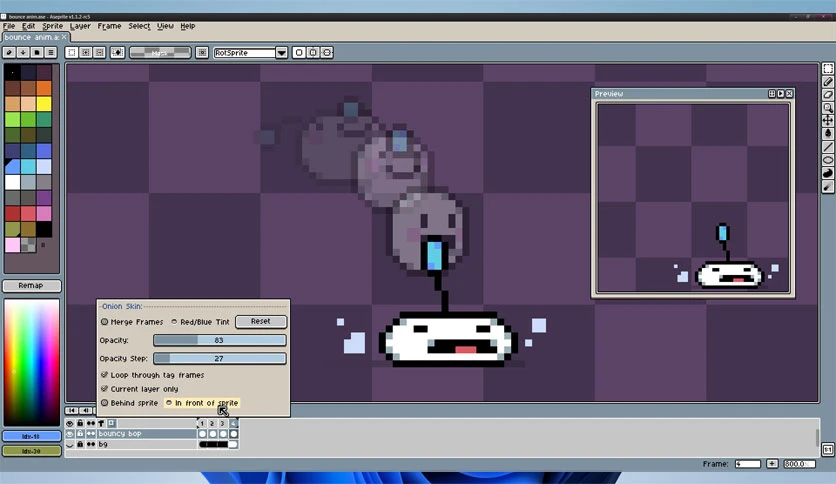Click the Idx-10 foreground color button
This screenshot has height=484, width=836.
31,436
